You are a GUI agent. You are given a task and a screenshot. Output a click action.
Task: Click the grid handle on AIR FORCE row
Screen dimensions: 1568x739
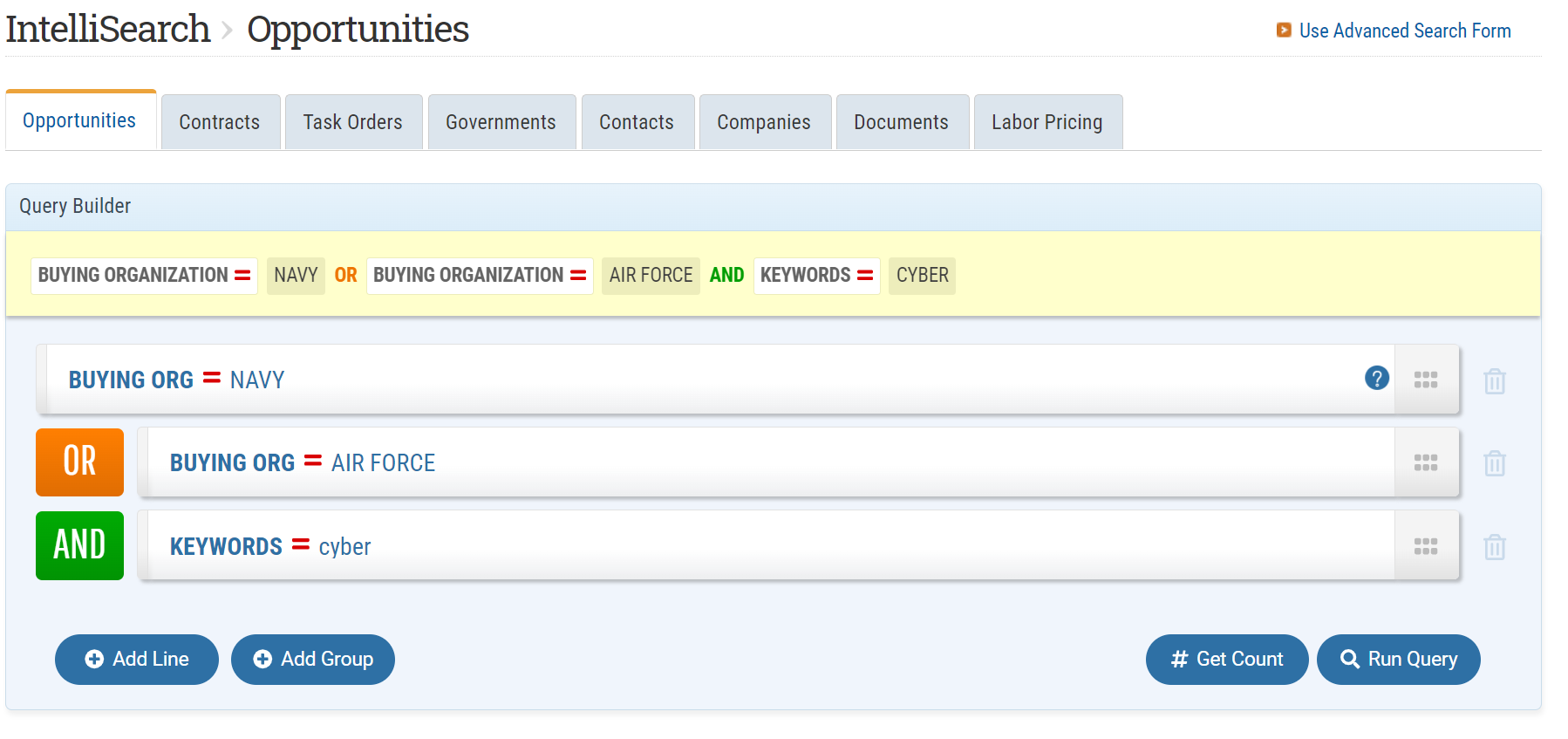[x=1425, y=462]
